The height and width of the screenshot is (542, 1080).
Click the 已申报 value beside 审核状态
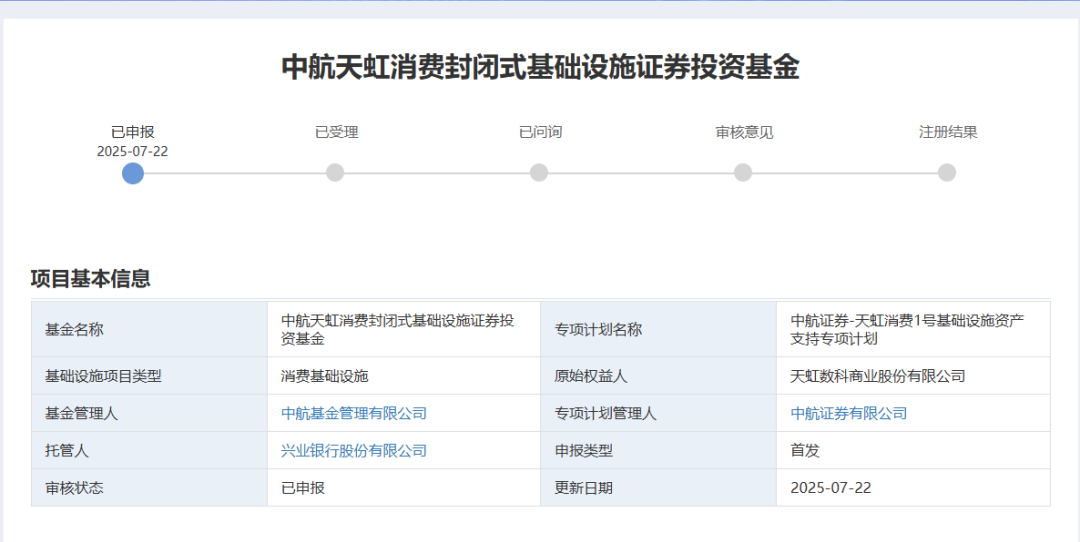(303, 488)
